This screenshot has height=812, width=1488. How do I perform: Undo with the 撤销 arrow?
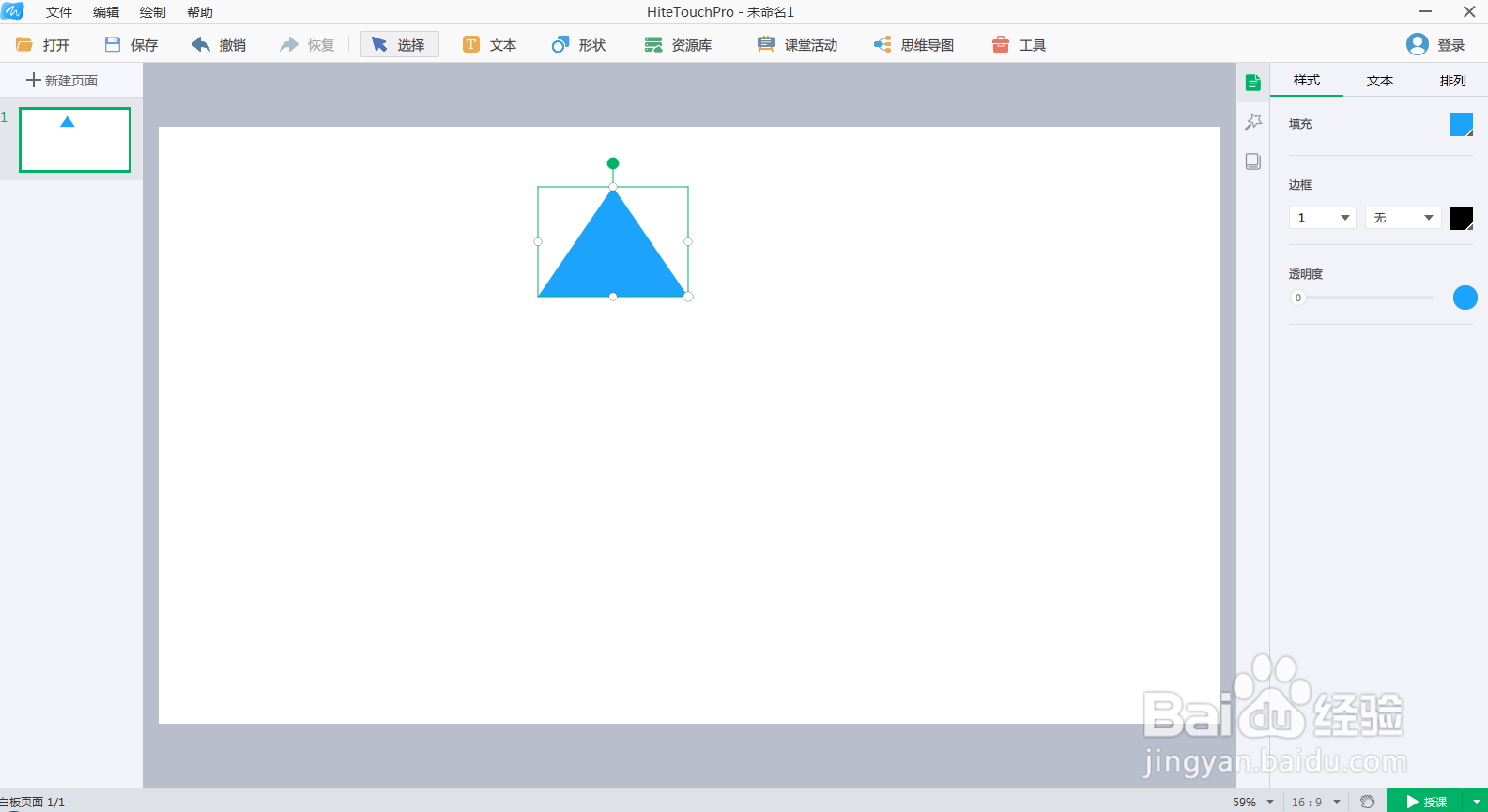coord(201,44)
